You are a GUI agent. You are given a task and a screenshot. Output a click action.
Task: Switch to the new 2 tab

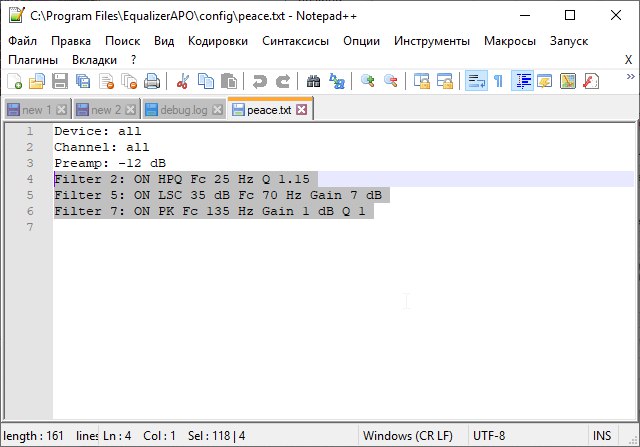tap(105, 110)
